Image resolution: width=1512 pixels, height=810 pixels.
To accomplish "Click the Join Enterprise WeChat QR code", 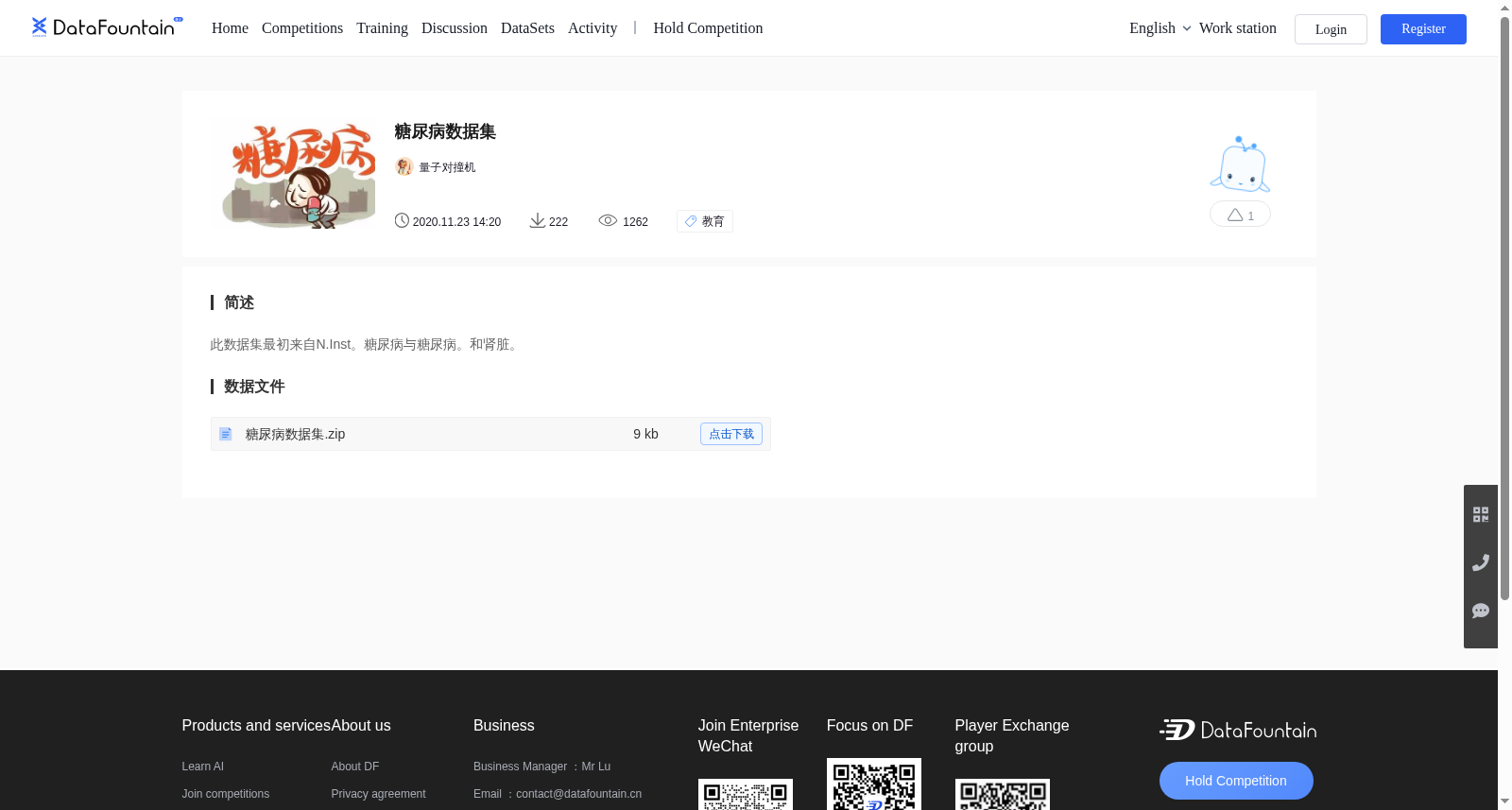I will click(745, 795).
